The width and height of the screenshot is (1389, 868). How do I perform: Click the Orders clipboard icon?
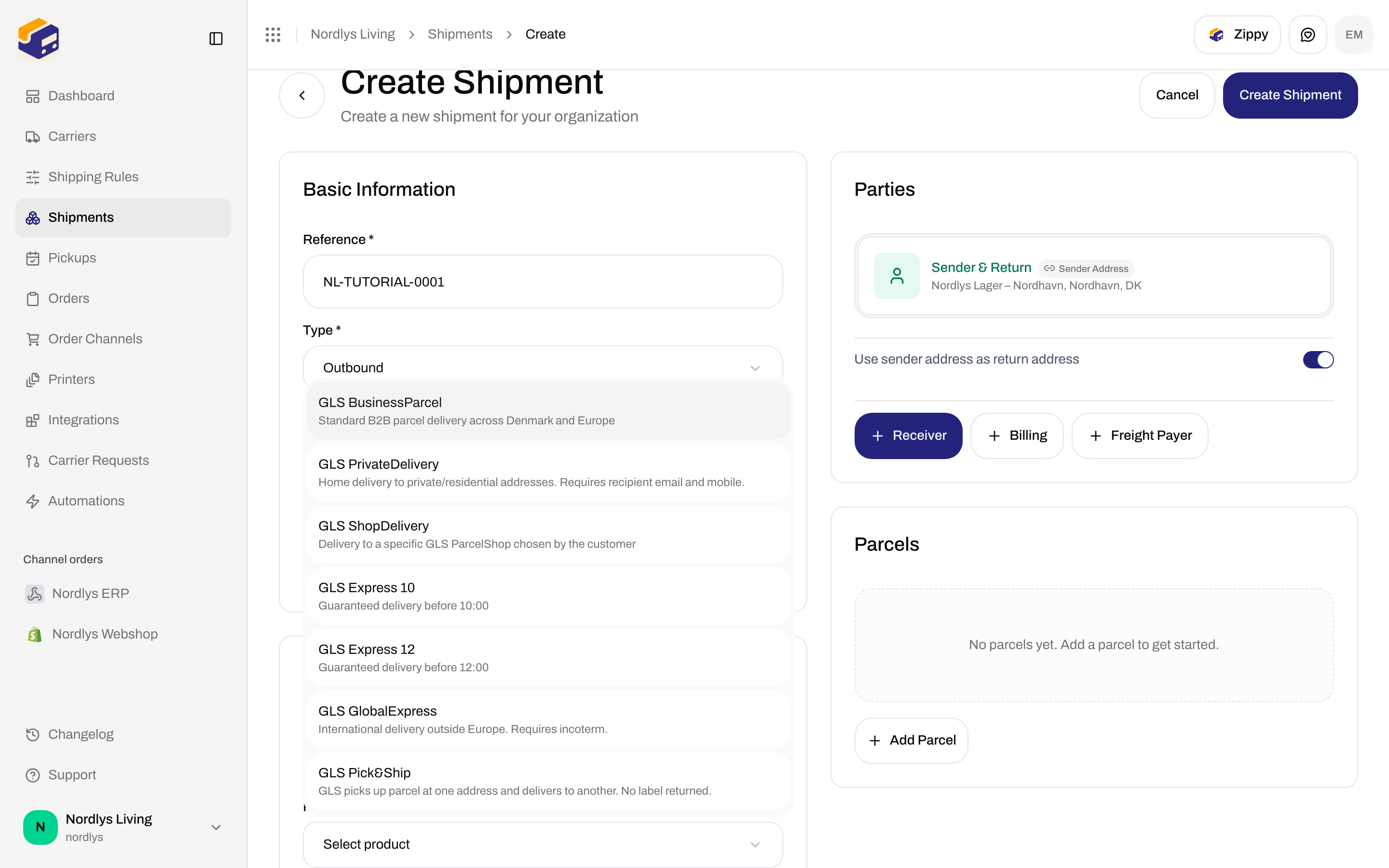(x=33, y=298)
